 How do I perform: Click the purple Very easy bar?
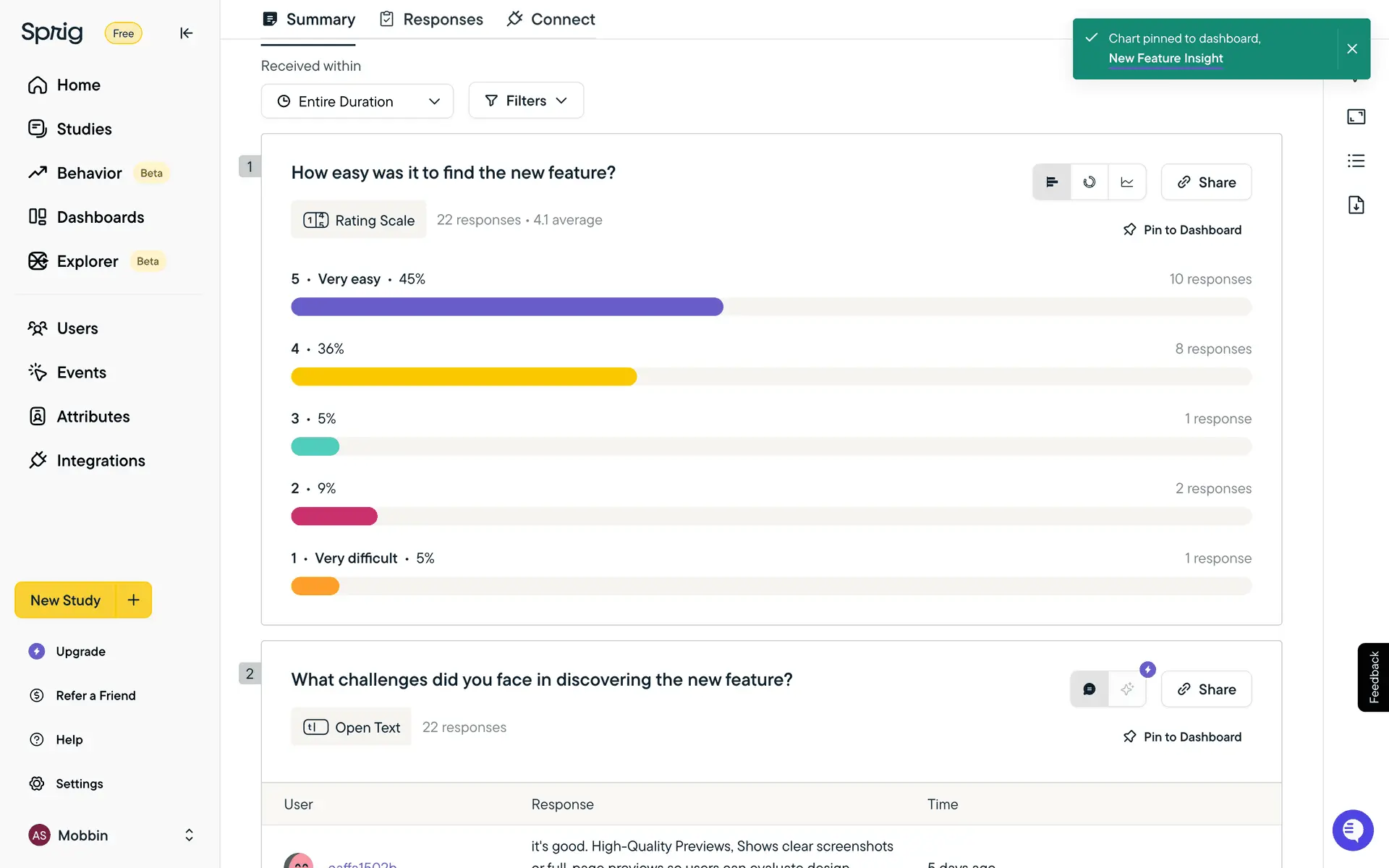point(506,307)
